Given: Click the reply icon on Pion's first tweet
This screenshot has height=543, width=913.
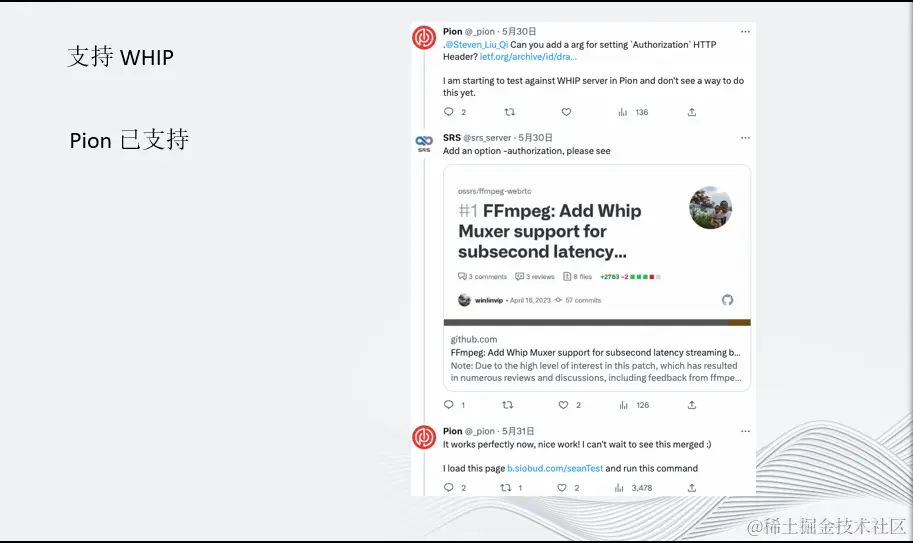Looking at the screenshot, I should [x=448, y=112].
